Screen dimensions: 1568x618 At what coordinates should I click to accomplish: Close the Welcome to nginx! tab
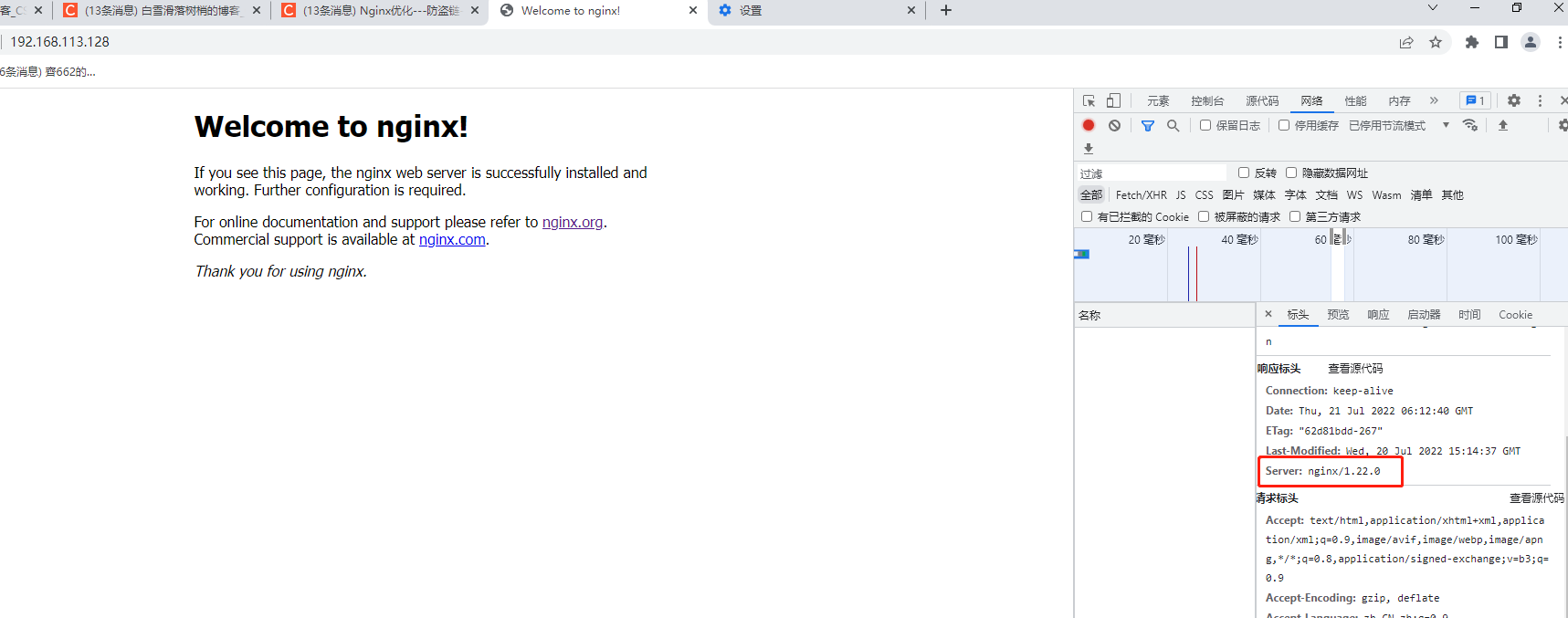coord(693,10)
